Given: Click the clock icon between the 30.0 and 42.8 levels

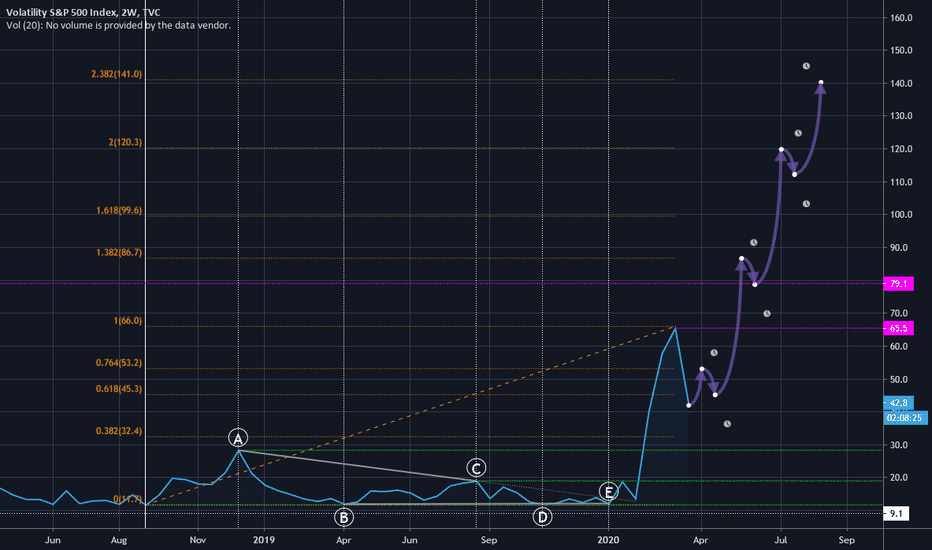Looking at the screenshot, I should click(x=727, y=424).
